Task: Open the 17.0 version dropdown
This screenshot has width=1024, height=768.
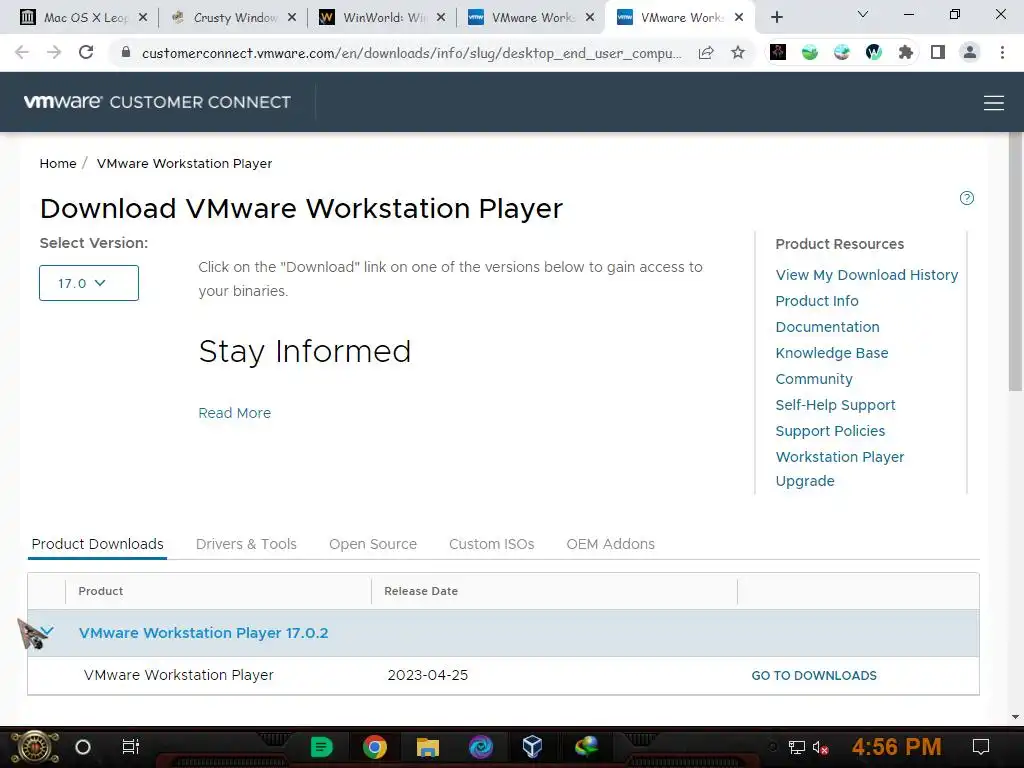Action: click(x=89, y=283)
